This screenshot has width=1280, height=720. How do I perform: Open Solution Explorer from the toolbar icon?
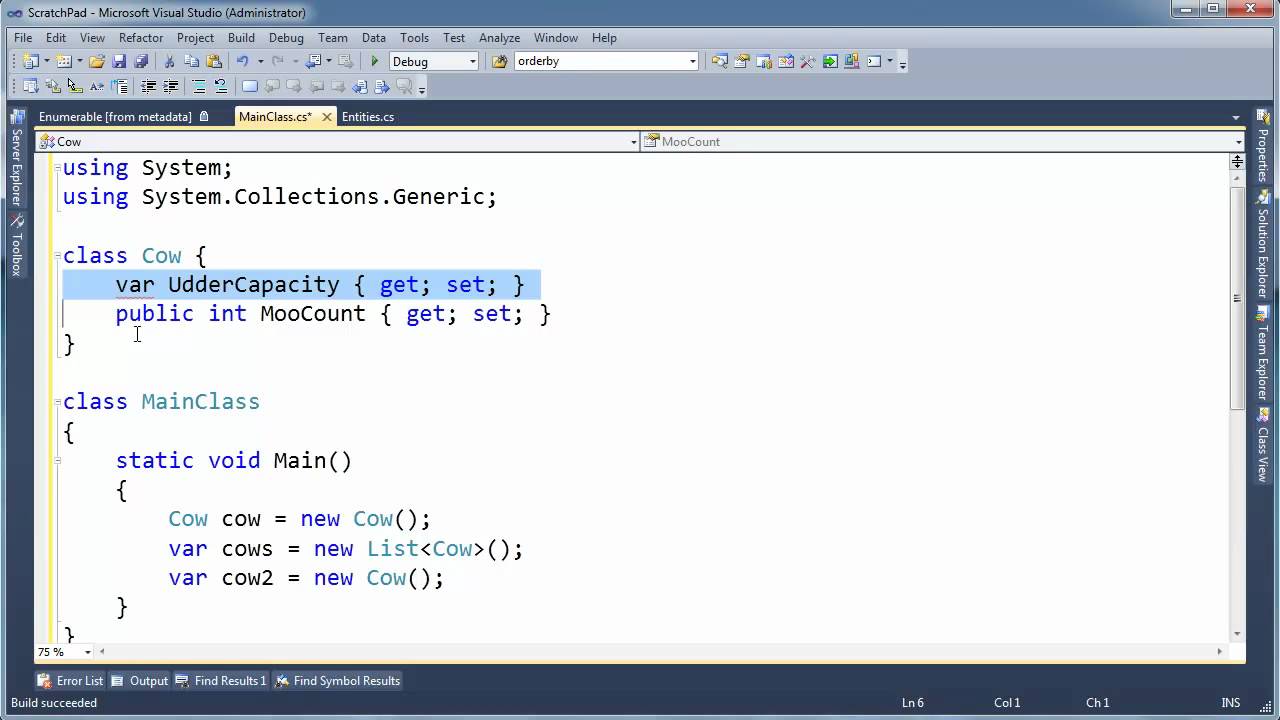tap(720, 62)
